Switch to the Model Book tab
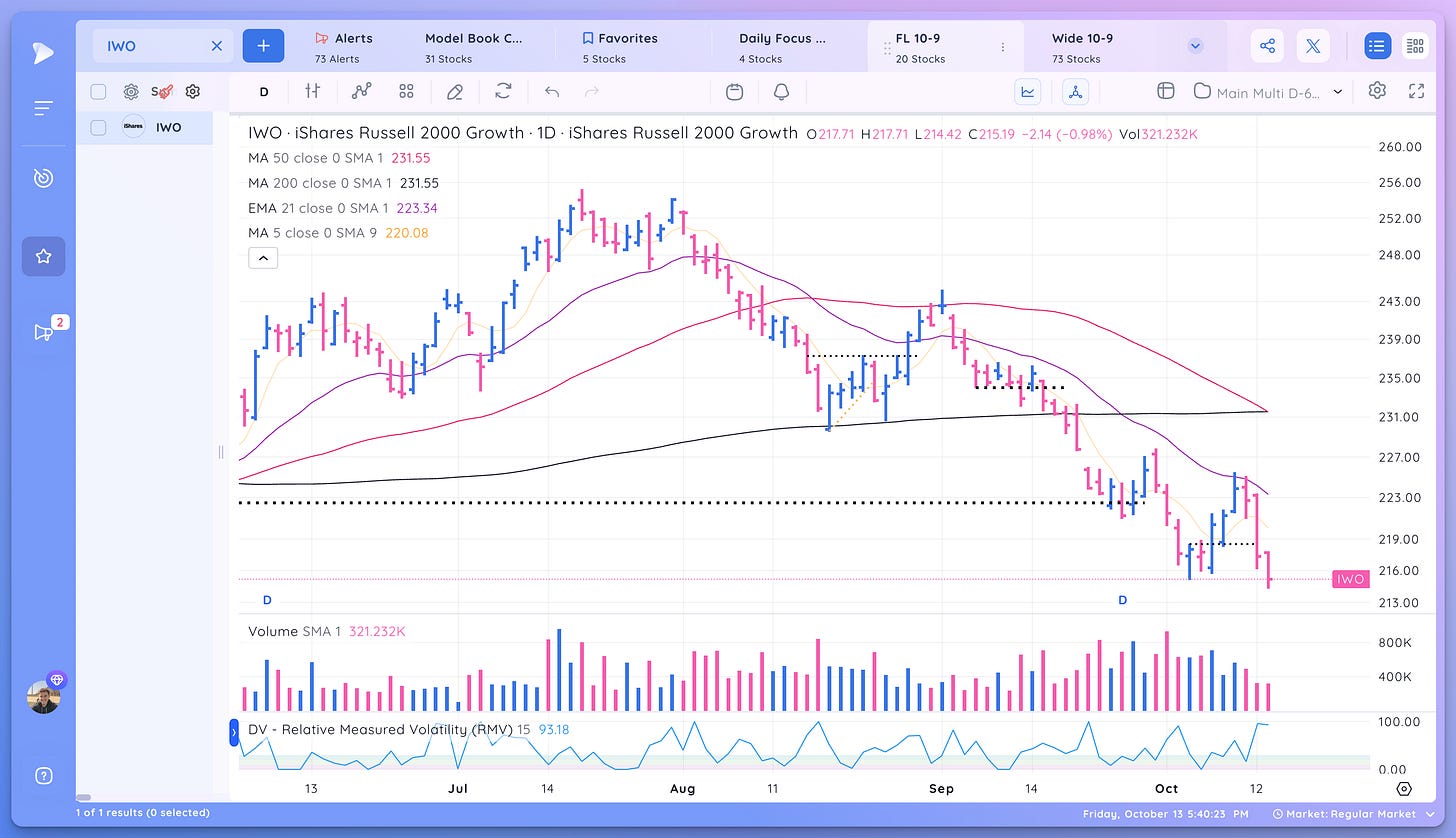This screenshot has height=838, width=1456. [x=474, y=47]
